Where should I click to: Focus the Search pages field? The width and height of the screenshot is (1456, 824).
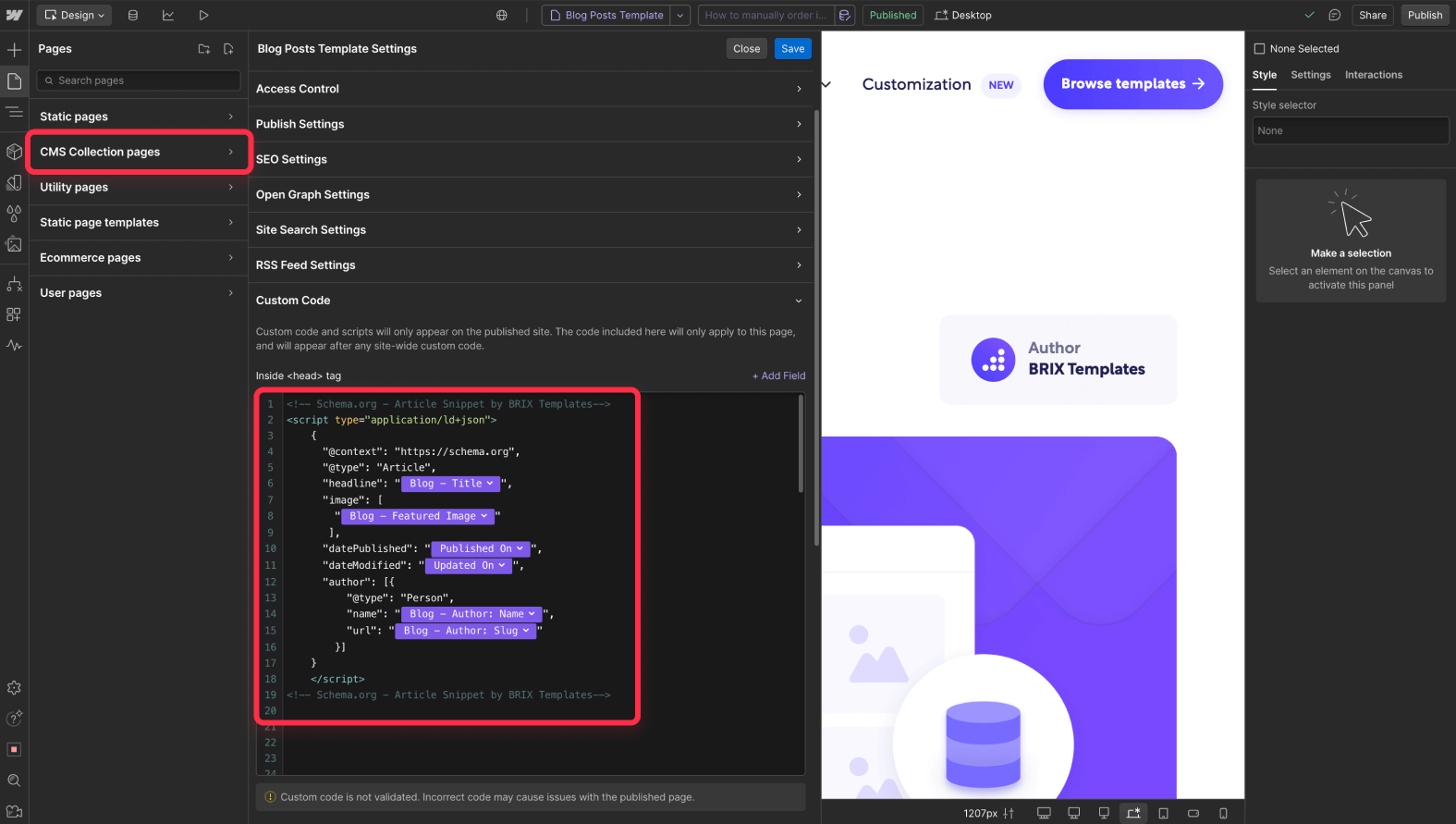coord(139,80)
